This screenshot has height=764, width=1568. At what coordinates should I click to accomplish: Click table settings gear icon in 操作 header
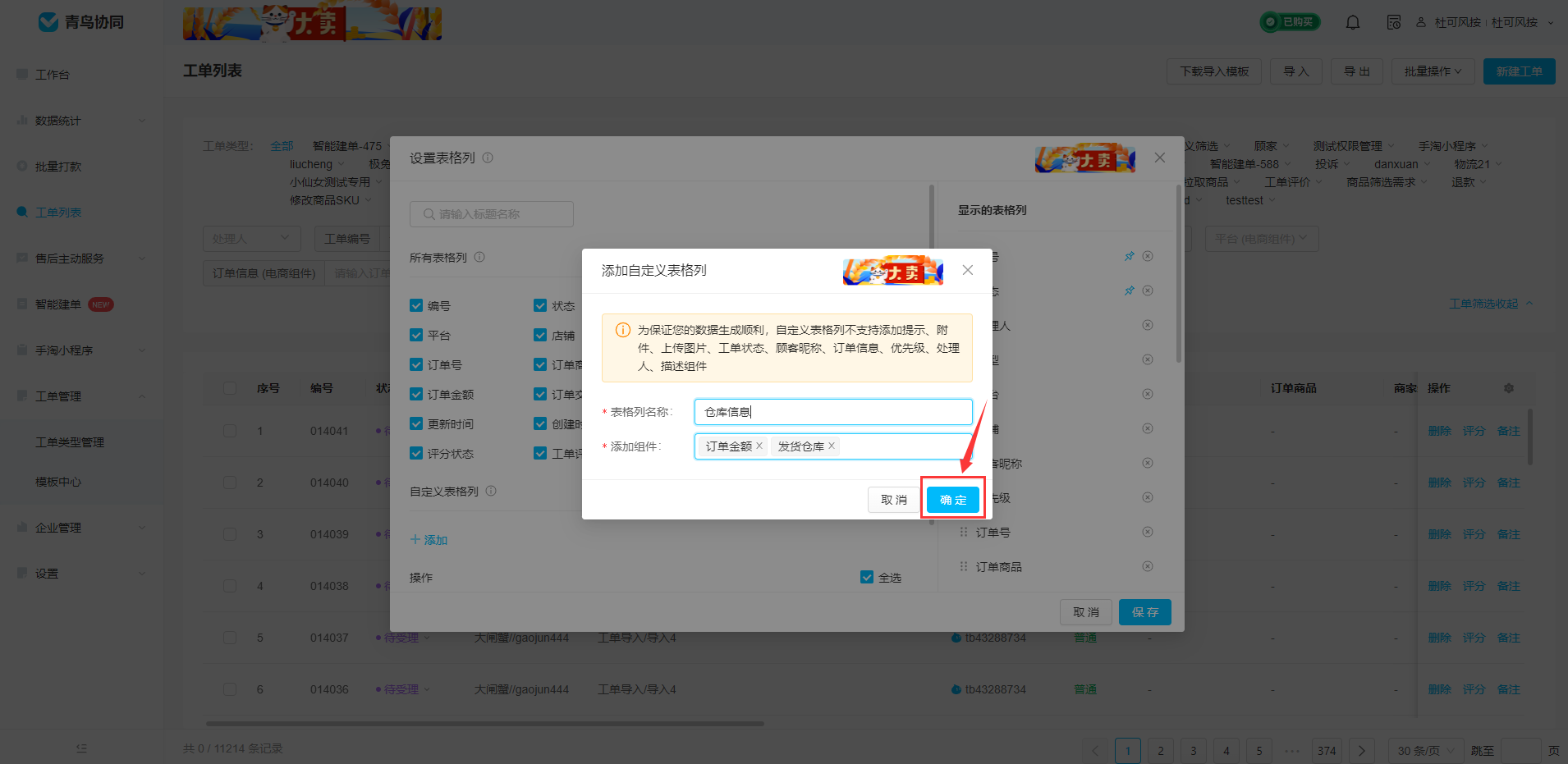coord(1509,388)
